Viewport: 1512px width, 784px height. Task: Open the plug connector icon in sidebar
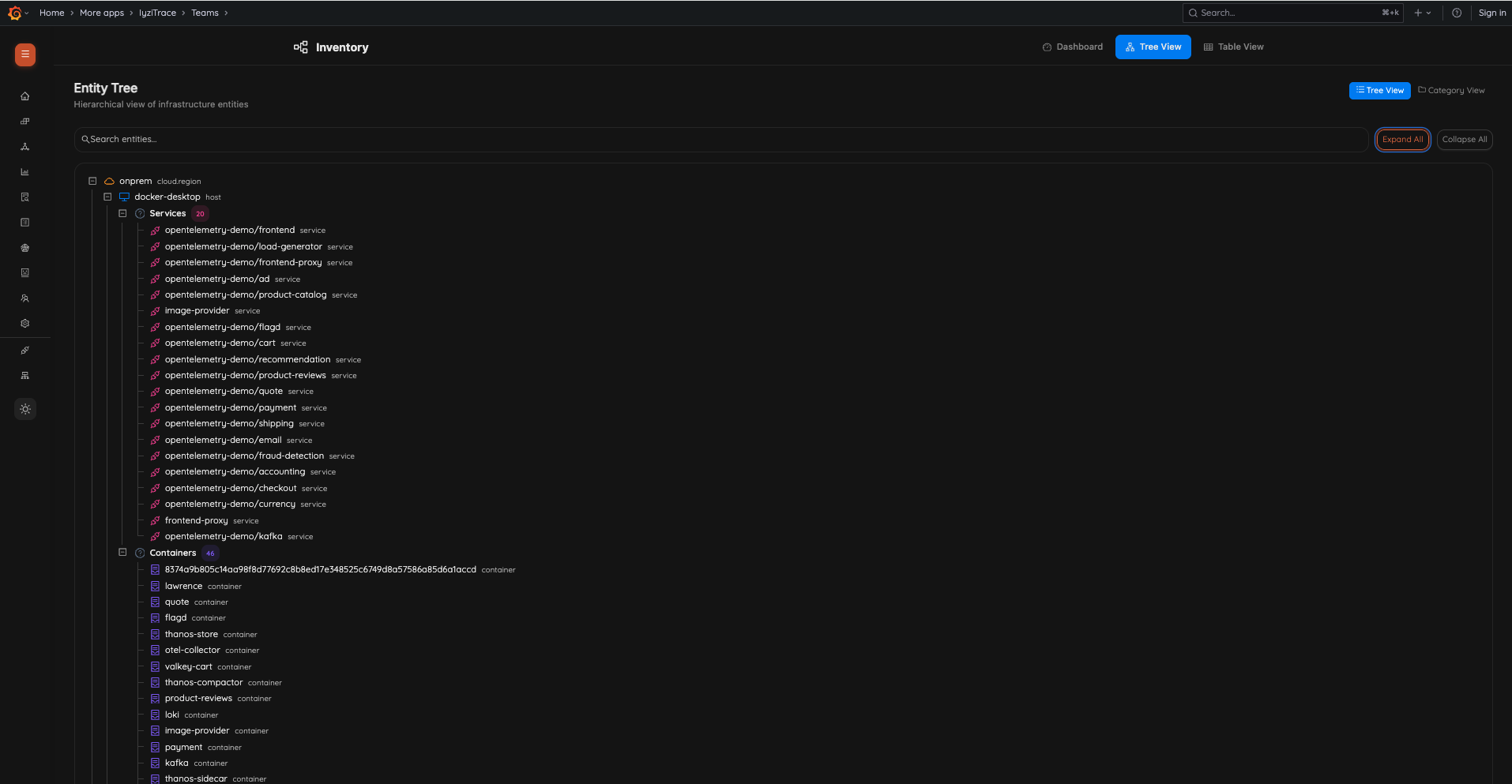25,351
